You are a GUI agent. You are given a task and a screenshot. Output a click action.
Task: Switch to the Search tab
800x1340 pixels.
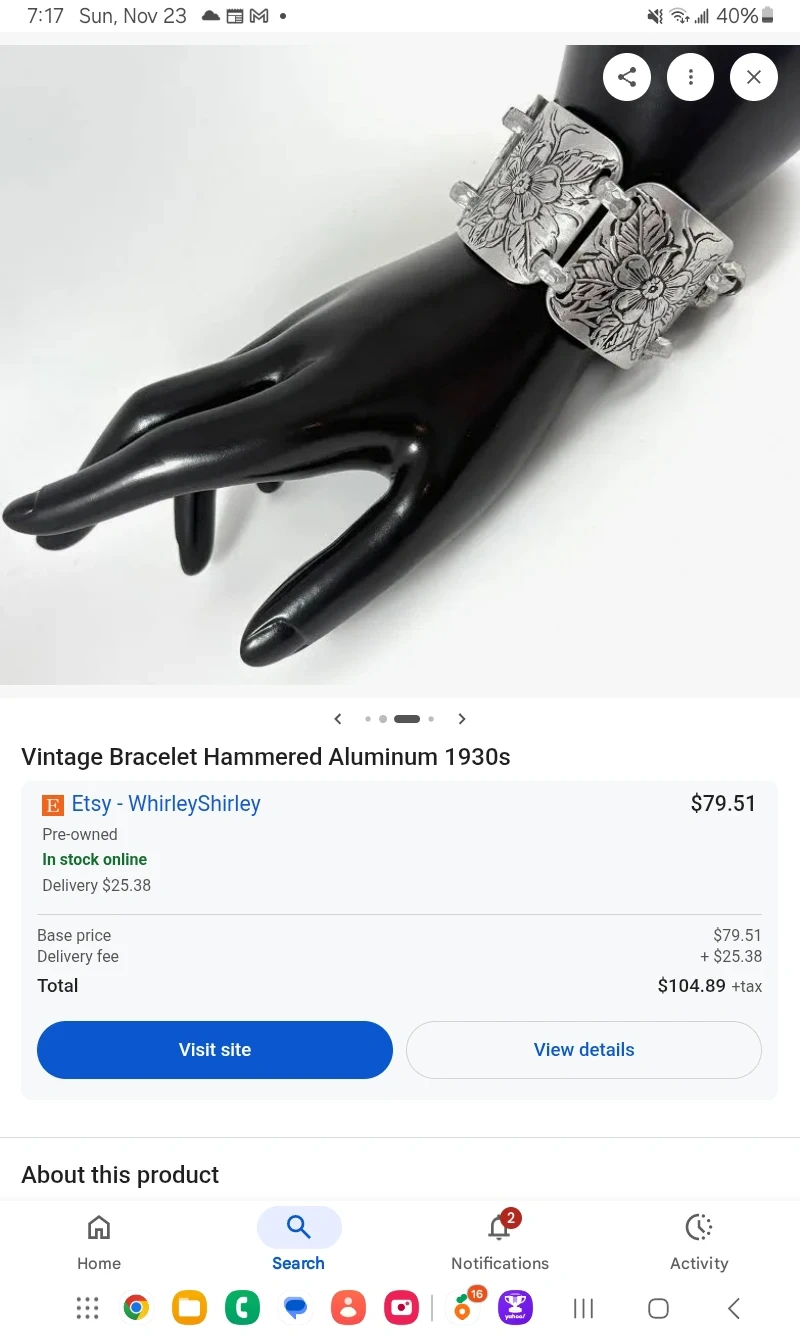[x=299, y=1241]
